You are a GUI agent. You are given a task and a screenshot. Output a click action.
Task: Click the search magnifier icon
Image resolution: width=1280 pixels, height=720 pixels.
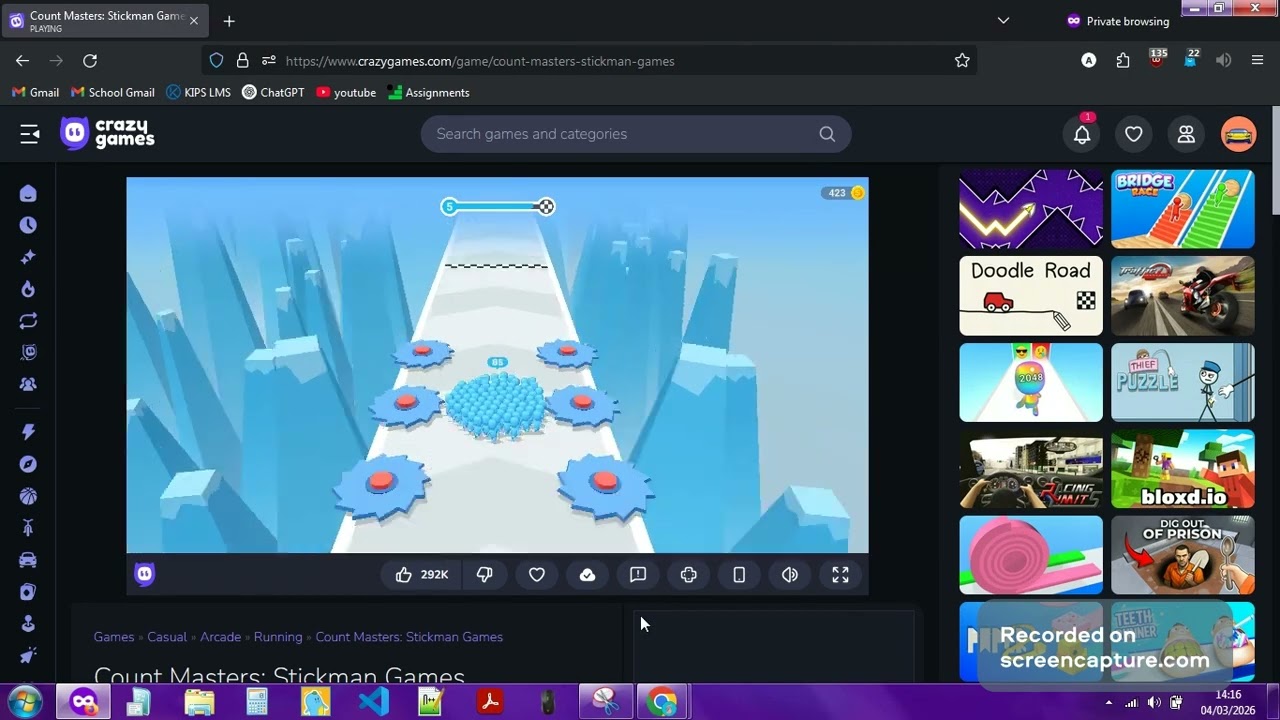(827, 134)
